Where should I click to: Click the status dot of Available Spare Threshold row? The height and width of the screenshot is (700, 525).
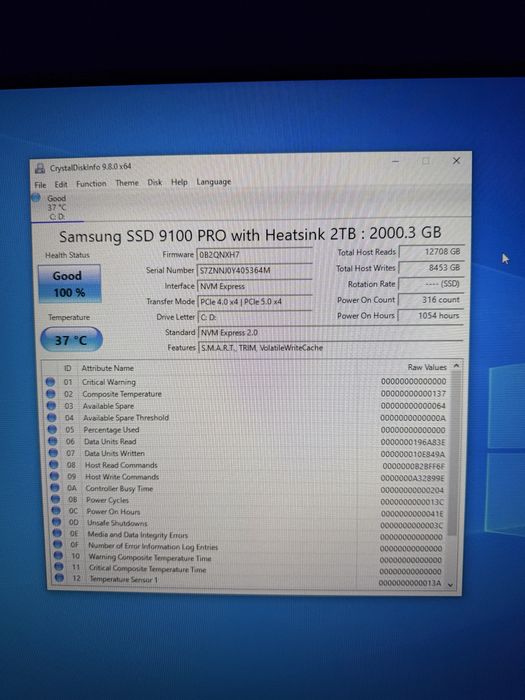52,417
